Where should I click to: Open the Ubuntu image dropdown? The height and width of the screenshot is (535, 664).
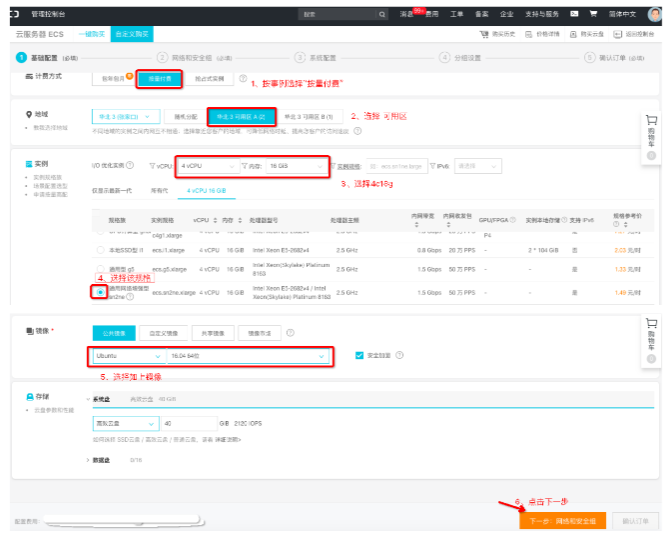pos(128,356)
